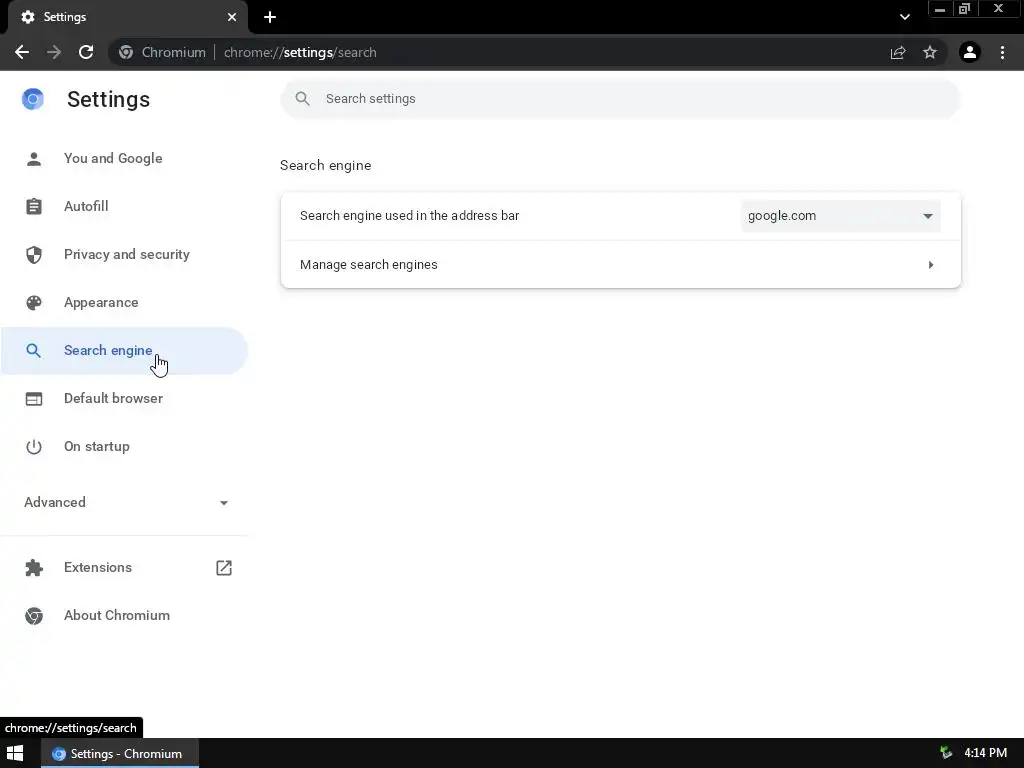This screenshot has width=1024, height=768.
Task: Click the palette Appearance icon
Action: [x=34, y=302]
